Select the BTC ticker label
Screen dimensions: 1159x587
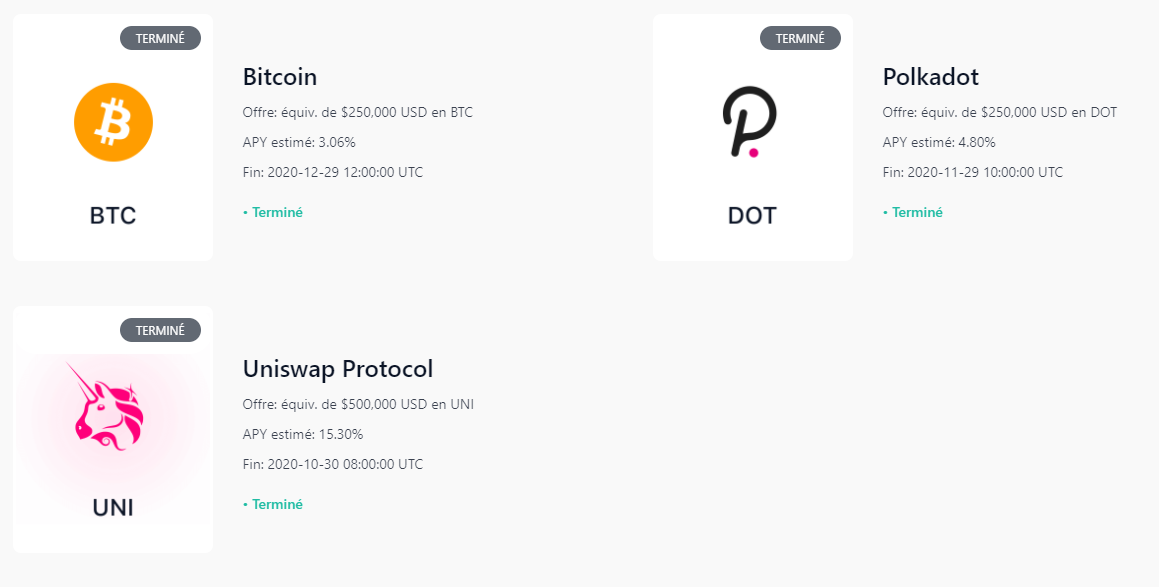click(113, 215)
